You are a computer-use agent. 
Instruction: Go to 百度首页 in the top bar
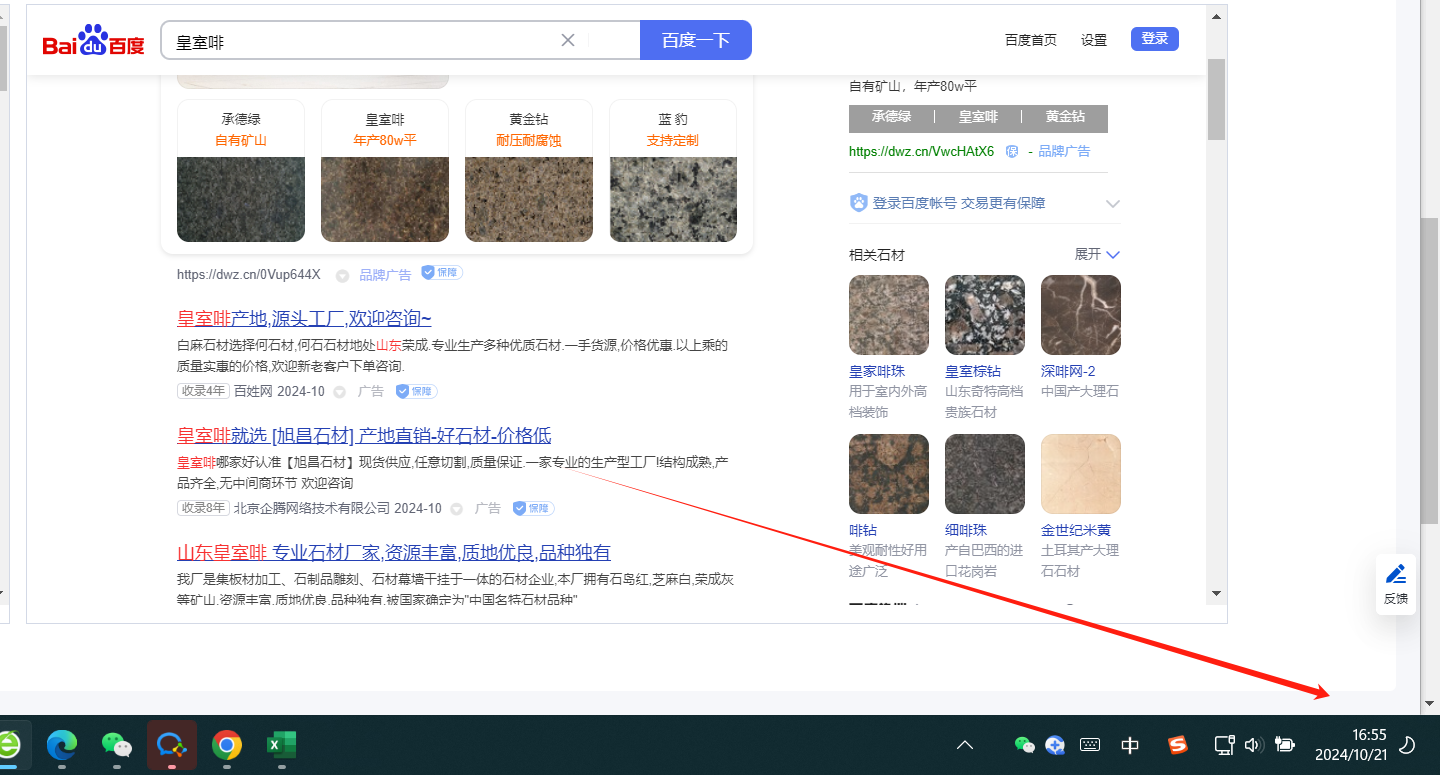click(1030, 40)
